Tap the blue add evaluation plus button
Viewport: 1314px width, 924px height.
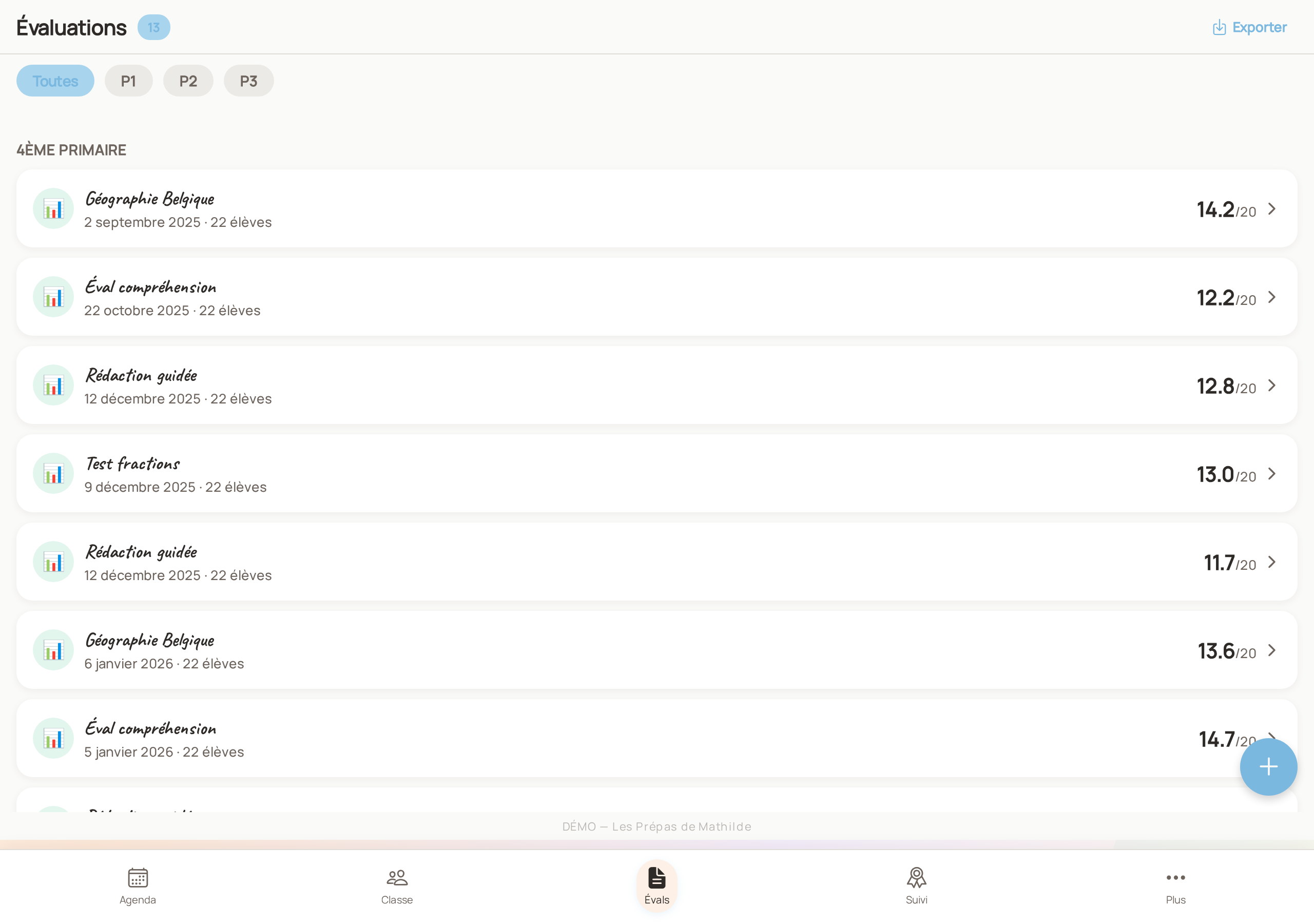(x=1268, y=766)
